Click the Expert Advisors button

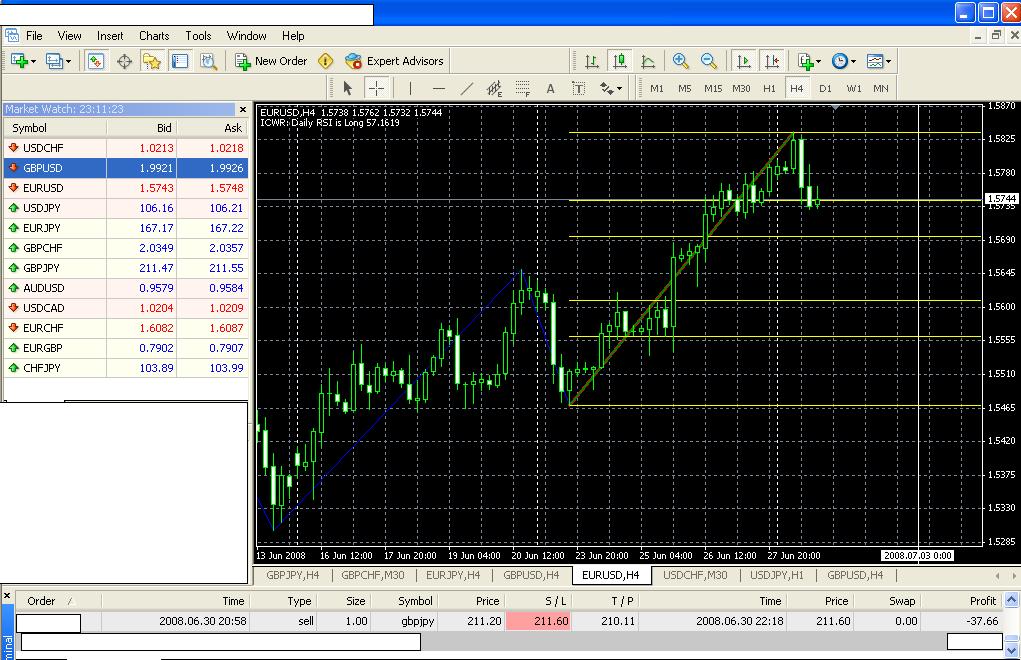[x=394, y=61]
